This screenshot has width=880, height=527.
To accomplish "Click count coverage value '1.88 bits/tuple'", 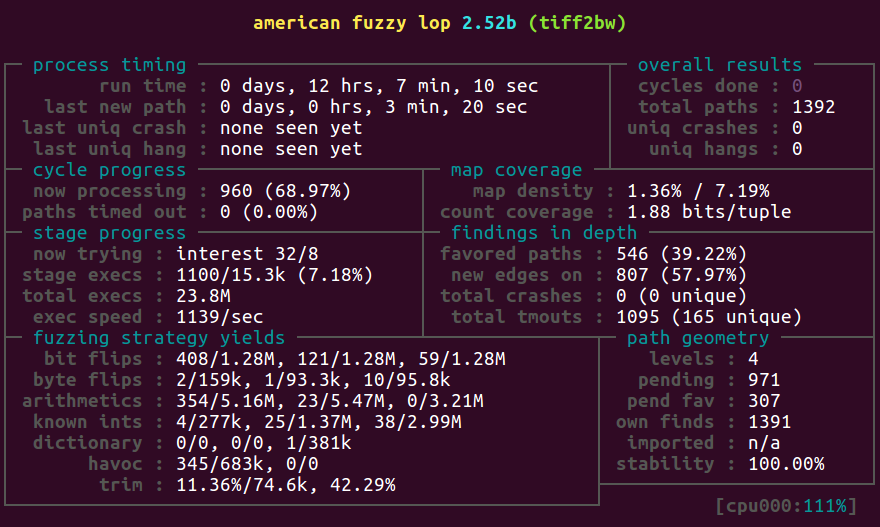I will (x=709, y=212).
